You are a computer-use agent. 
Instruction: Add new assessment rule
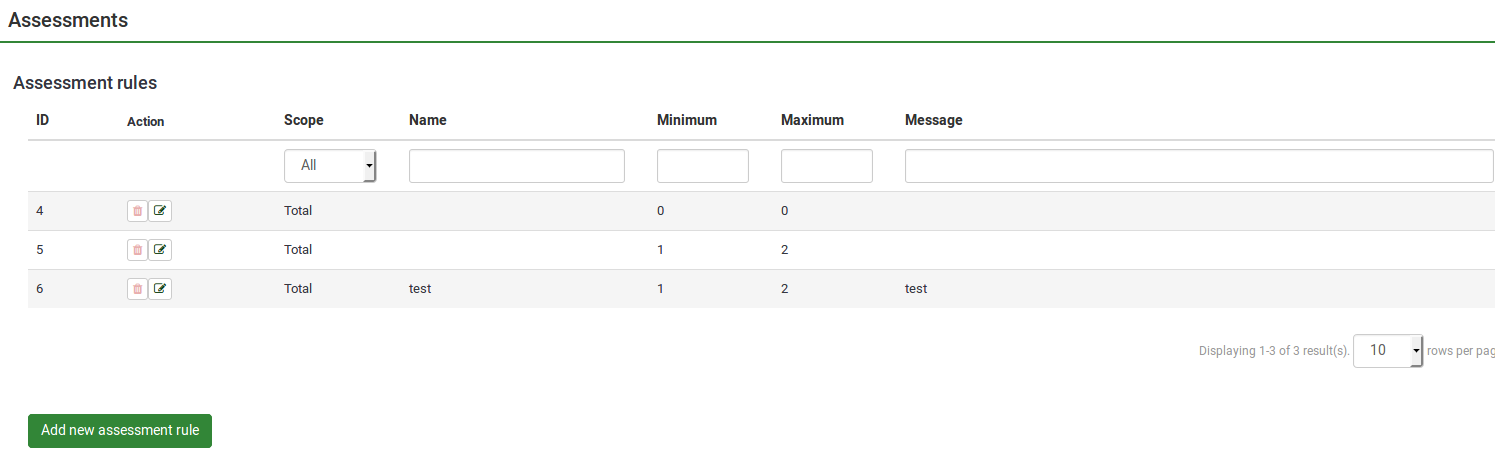pyautogui.click(x=120, y=431)
